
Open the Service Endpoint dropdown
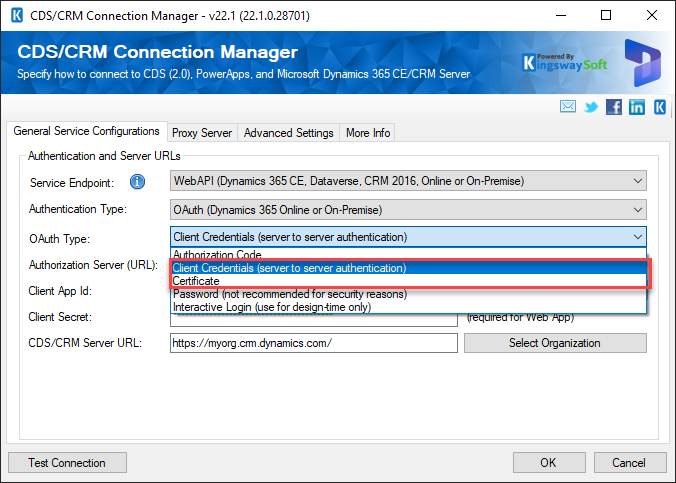(x=408, y=181)
